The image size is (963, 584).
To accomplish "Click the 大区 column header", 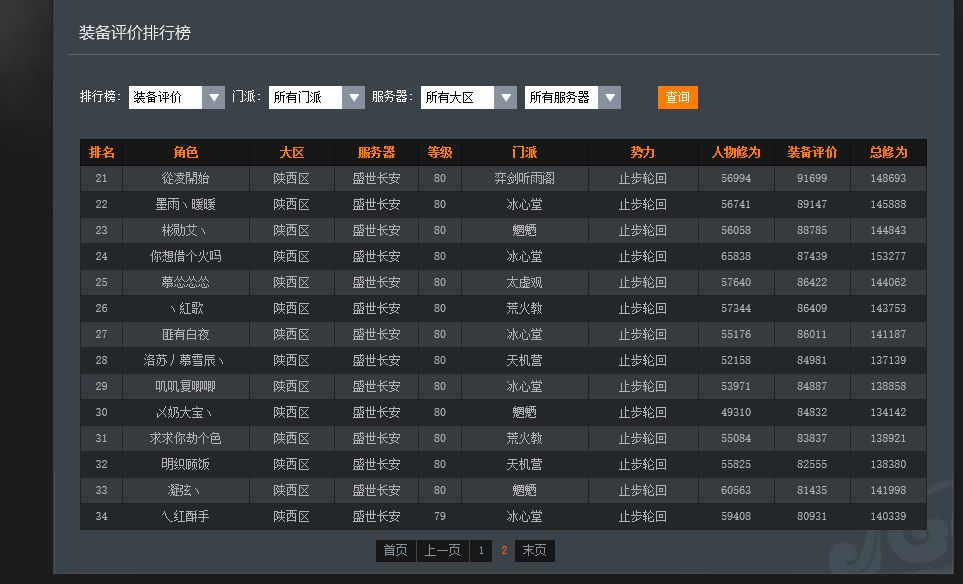I will pos(292,152).
